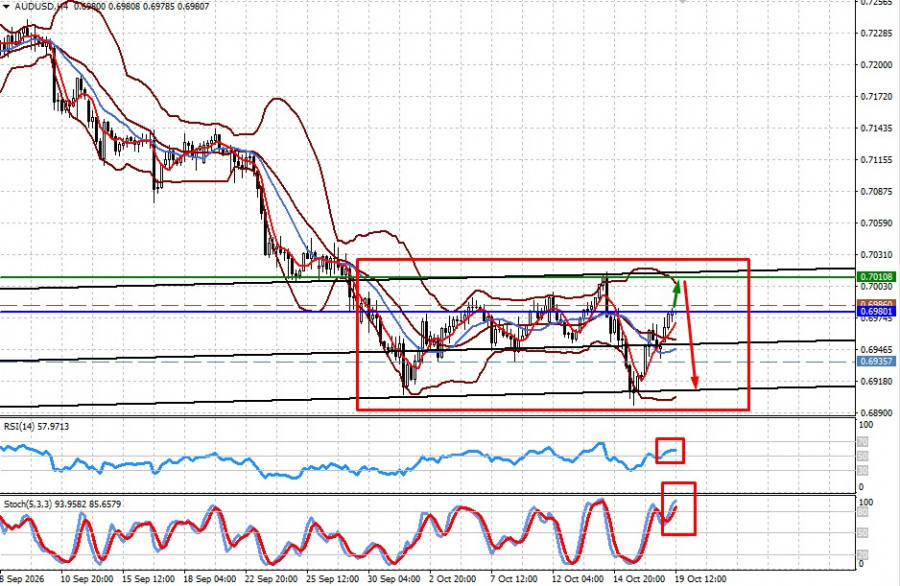Click the 12 Oct 04:00 time label
This screenshot has width=900, height=586.
click(x=577, y=579)
